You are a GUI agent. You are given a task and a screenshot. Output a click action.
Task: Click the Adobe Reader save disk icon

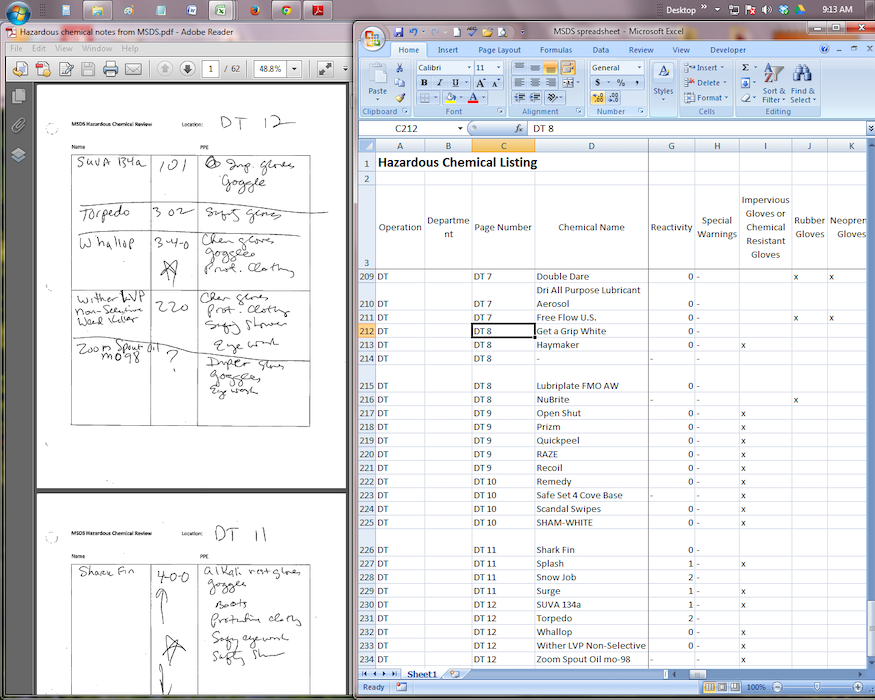(x=88, y=69)
